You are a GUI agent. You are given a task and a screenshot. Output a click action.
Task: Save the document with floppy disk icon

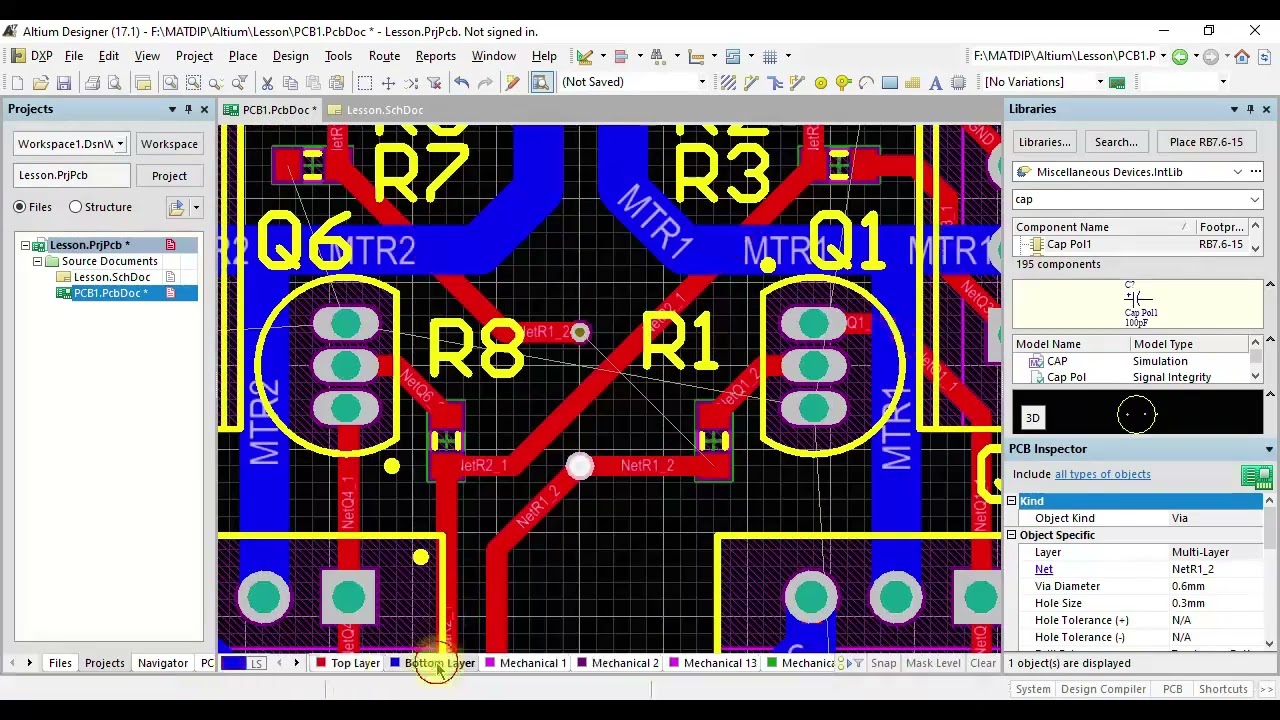[x=63, y=83]
